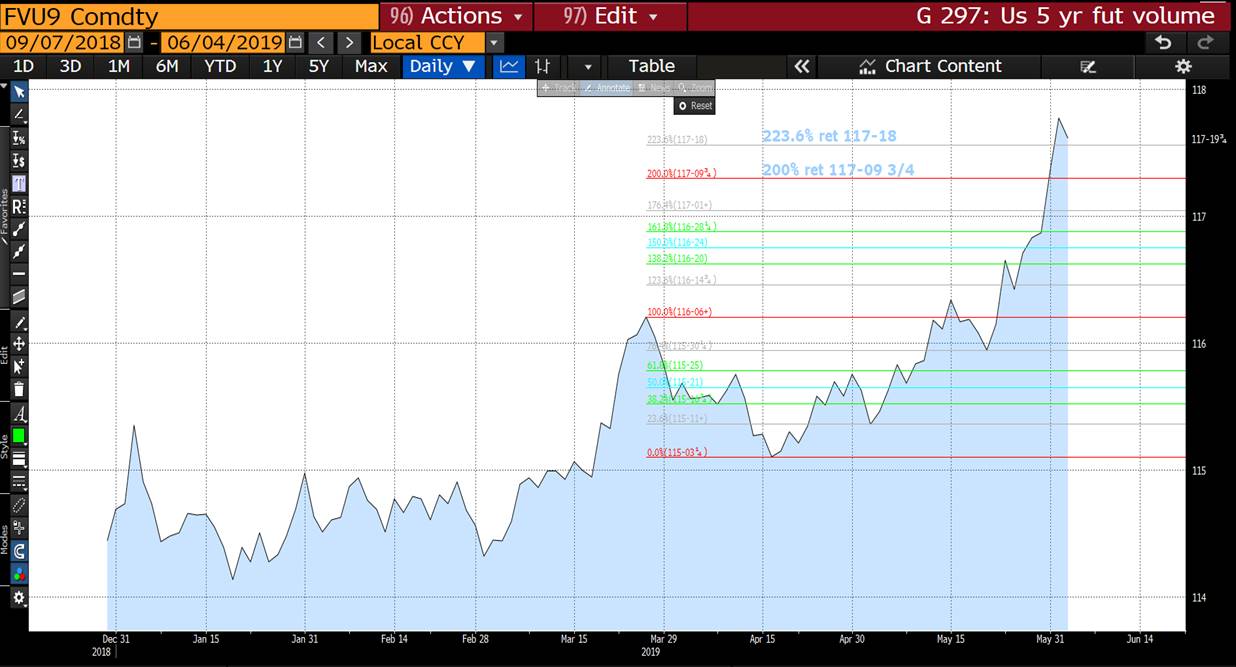
Task: Click the trash delete annotation icon
Action: click(x=19, y=390)
